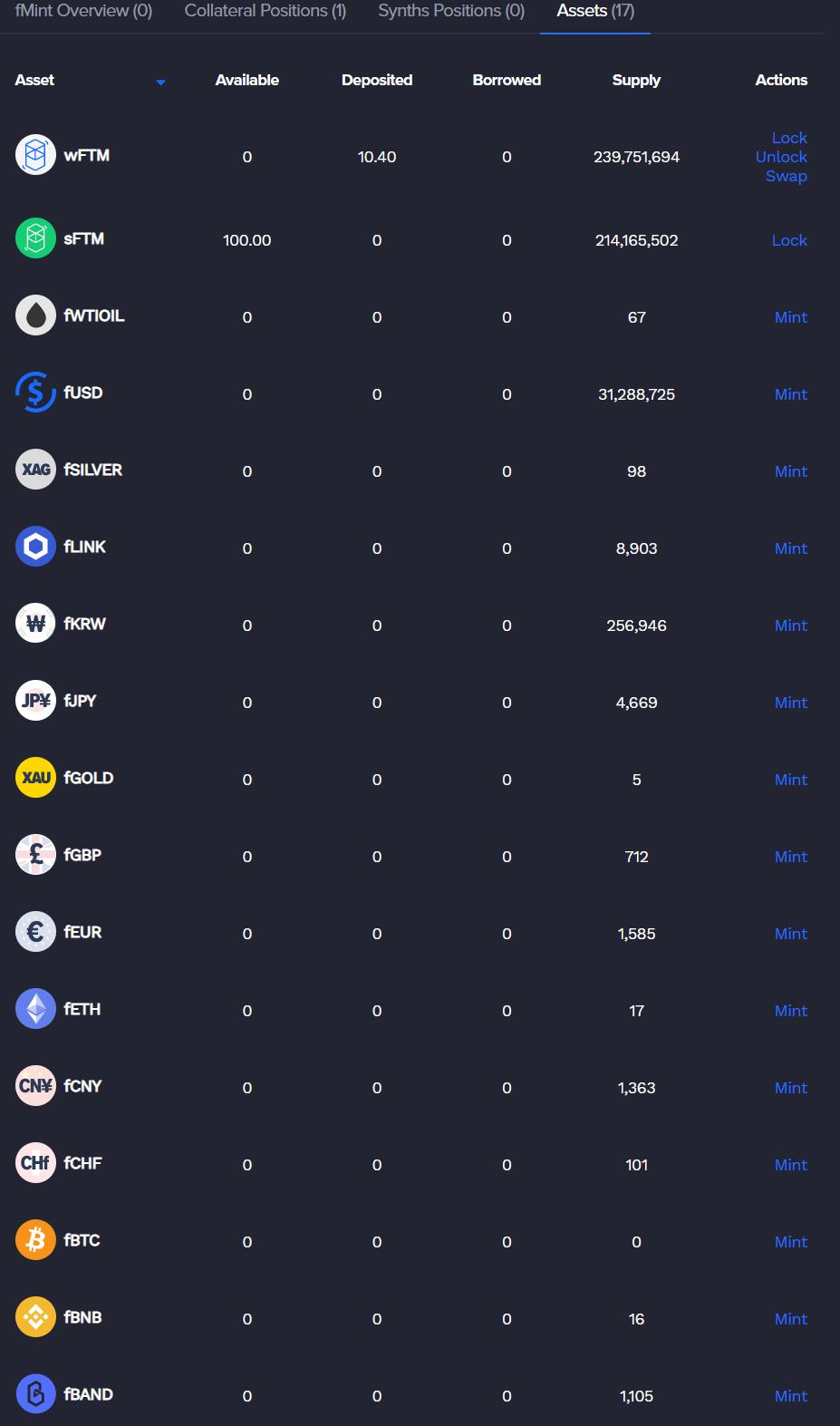Click the fUSD dollar icon
The width and height of the screenshot is (840, 1426).
[x=35, y=393]
